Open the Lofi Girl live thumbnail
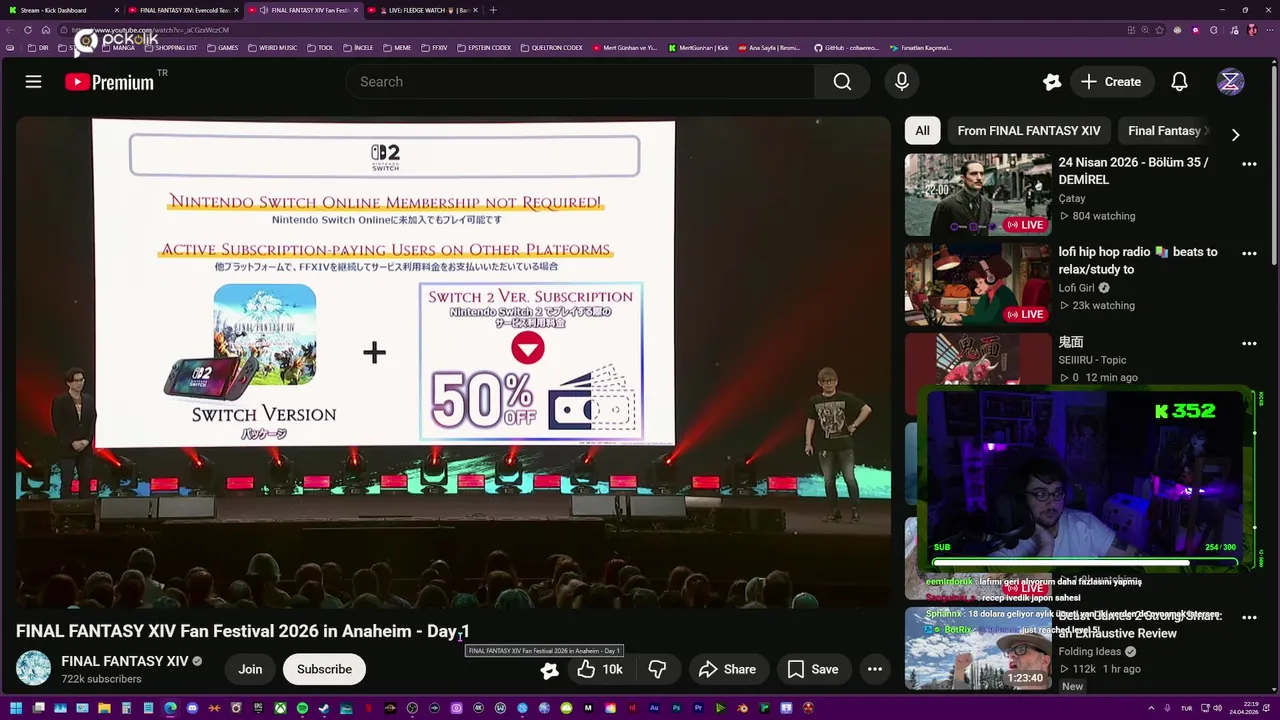 click(x=978, y=284)
